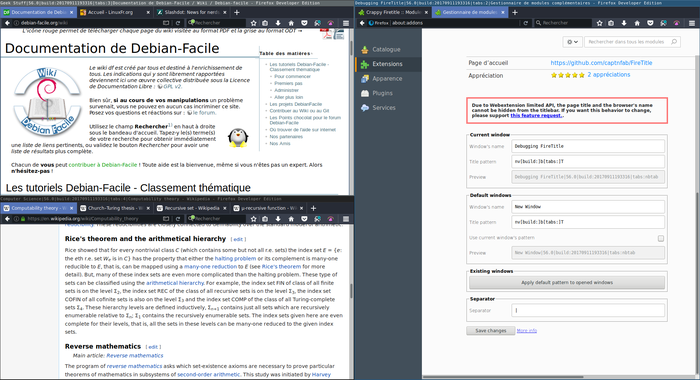Image resolution: width=700 pixels, height=380 pixels.
Task: Save Debian-Facile page to Pocket
Action: [304, 23]
